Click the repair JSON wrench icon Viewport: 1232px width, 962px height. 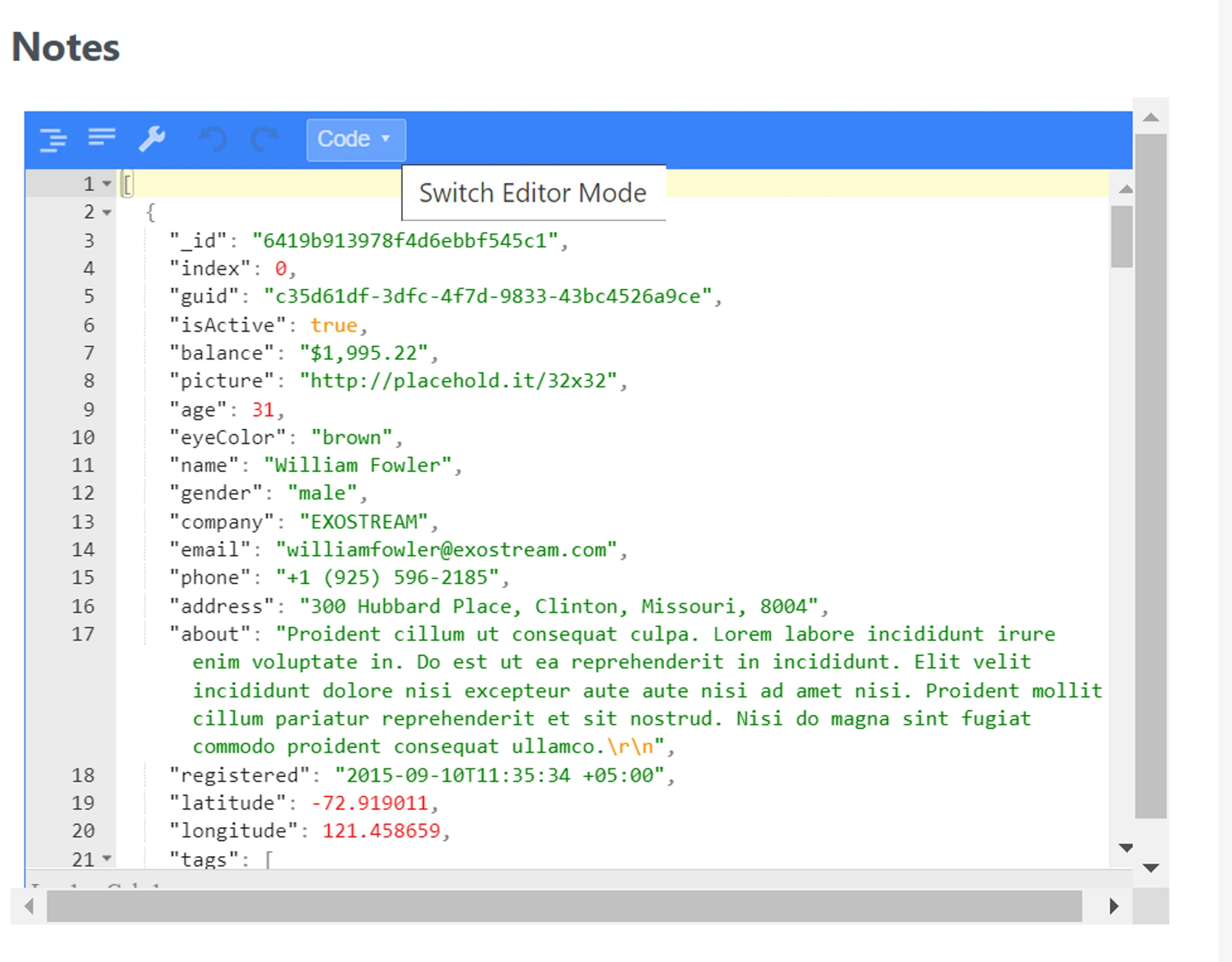pos(152,139)
